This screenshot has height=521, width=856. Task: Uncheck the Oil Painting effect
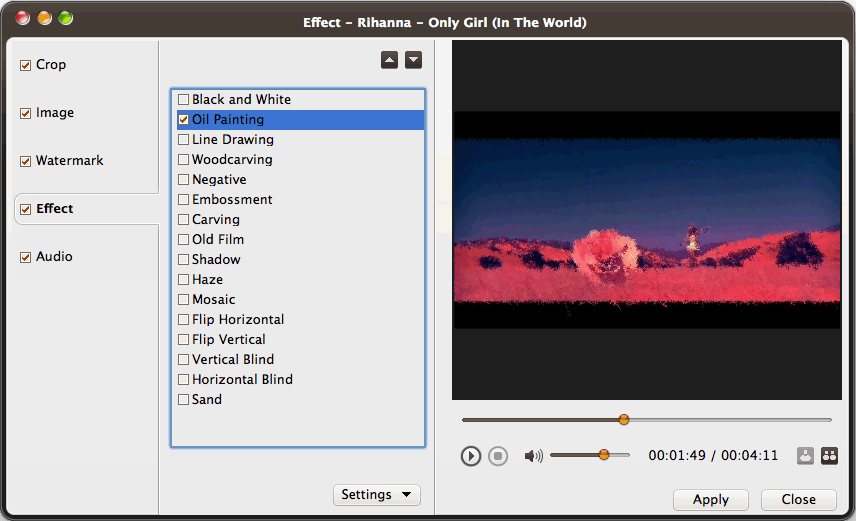[183, 120]
